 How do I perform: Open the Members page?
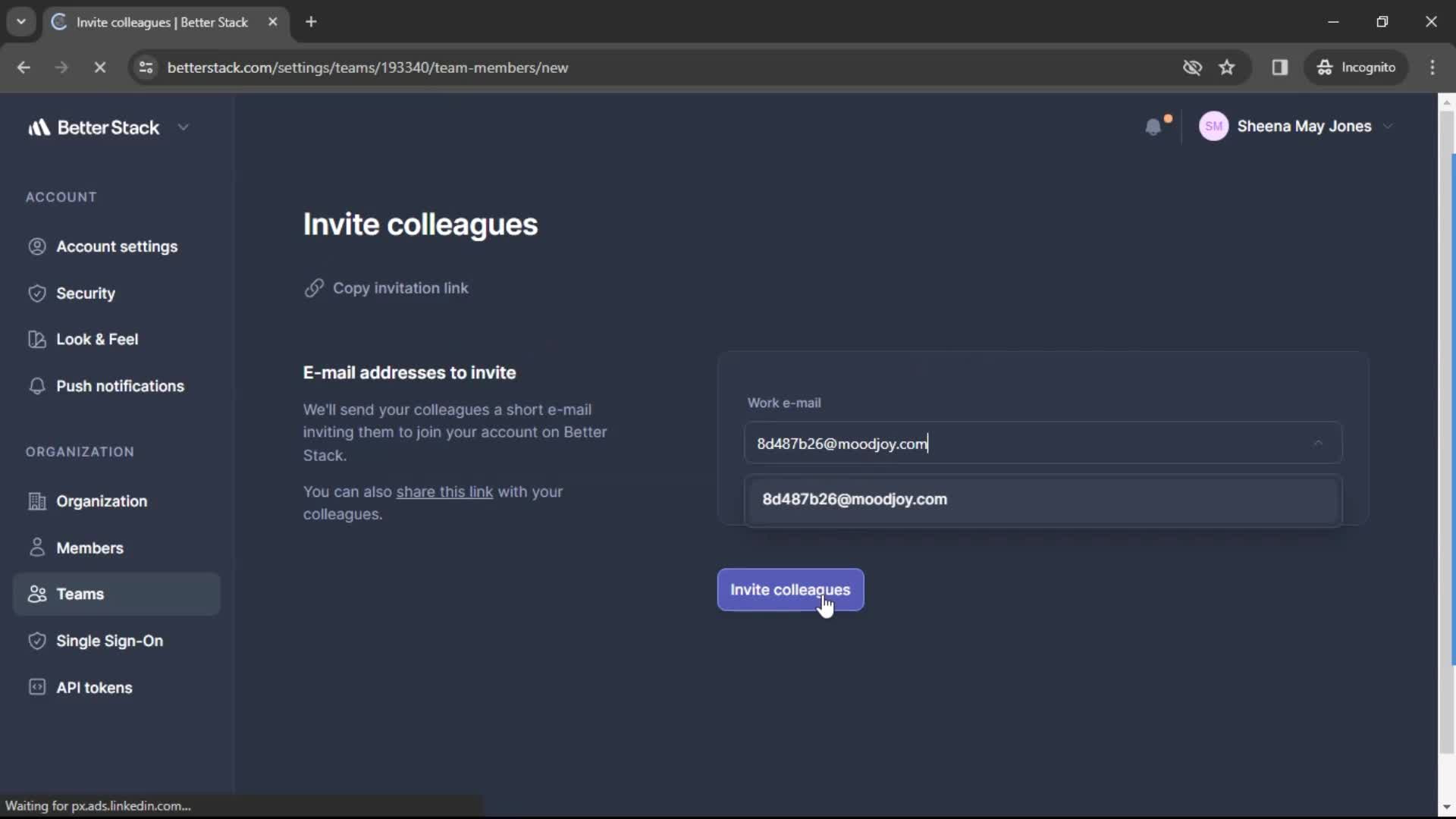coord(117,548)
